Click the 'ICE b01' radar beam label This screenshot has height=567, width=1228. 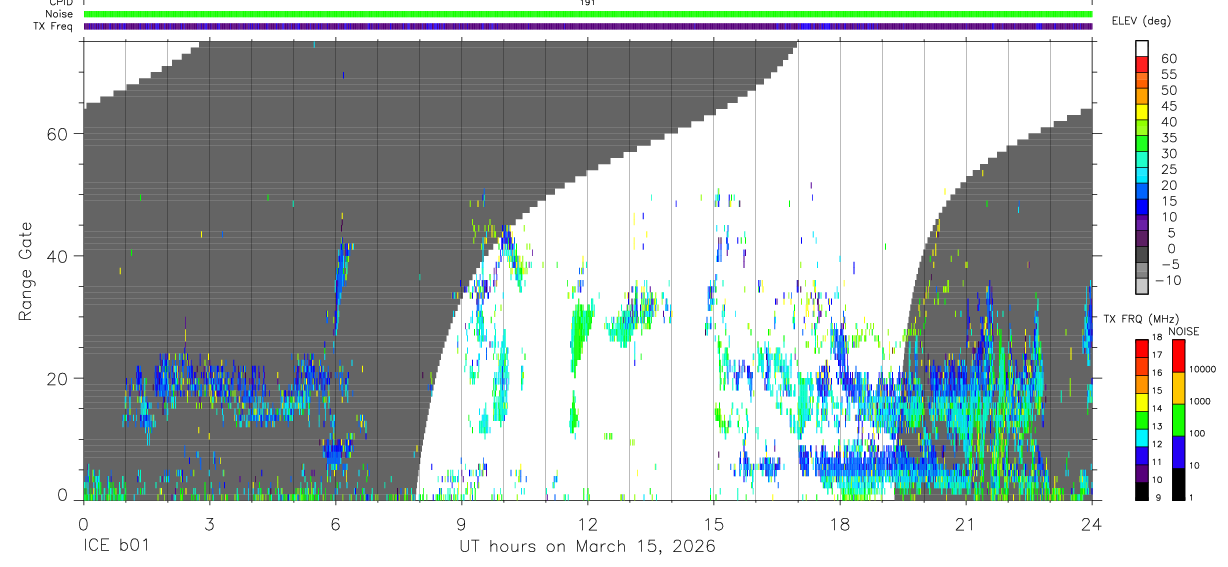coord(115,547)
